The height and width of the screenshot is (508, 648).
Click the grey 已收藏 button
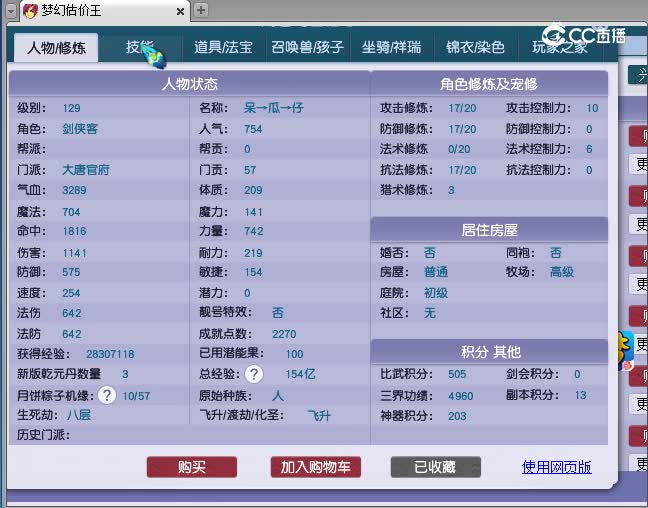click(x=436, y=467)
